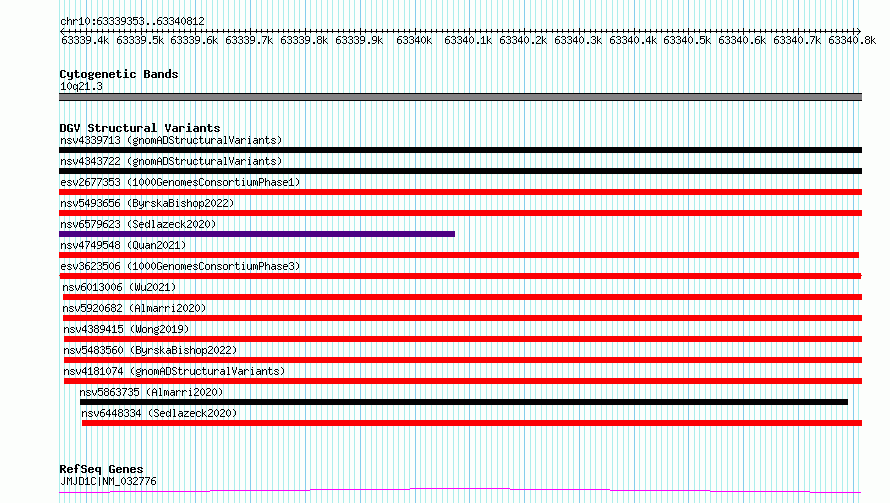Click the 63339.5k ruler tick label
This screenshot has height=503, width=890.
pos(140,40)
